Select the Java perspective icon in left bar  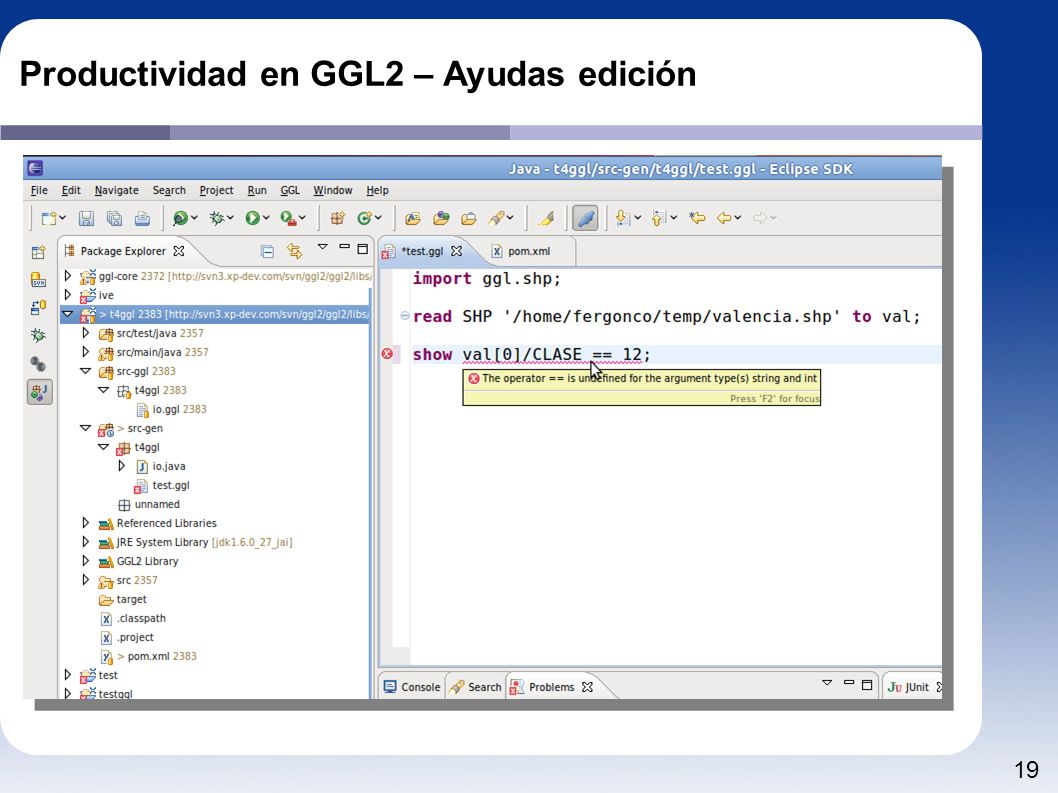[x=39, y=391]
